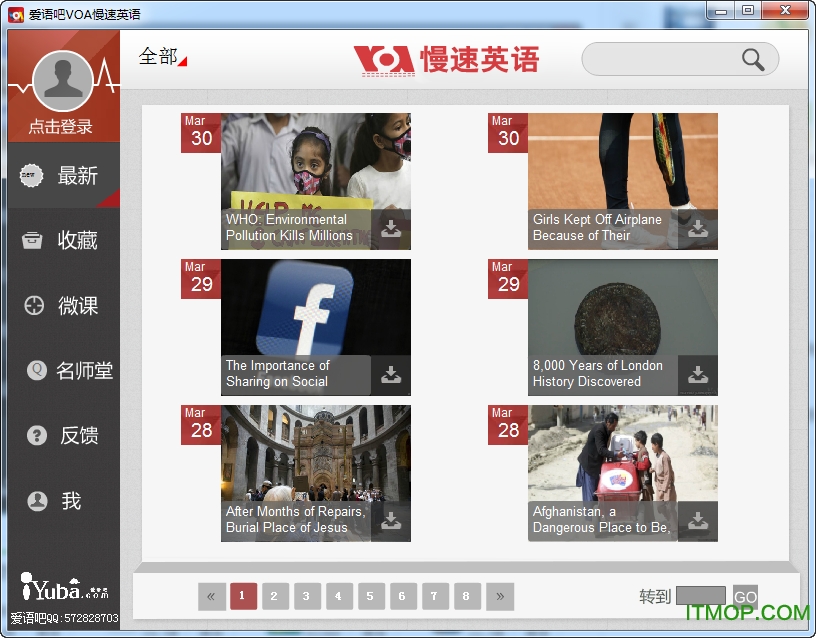
Task: Click the 最新 sidebar badge icon
Action: [31, 175]
